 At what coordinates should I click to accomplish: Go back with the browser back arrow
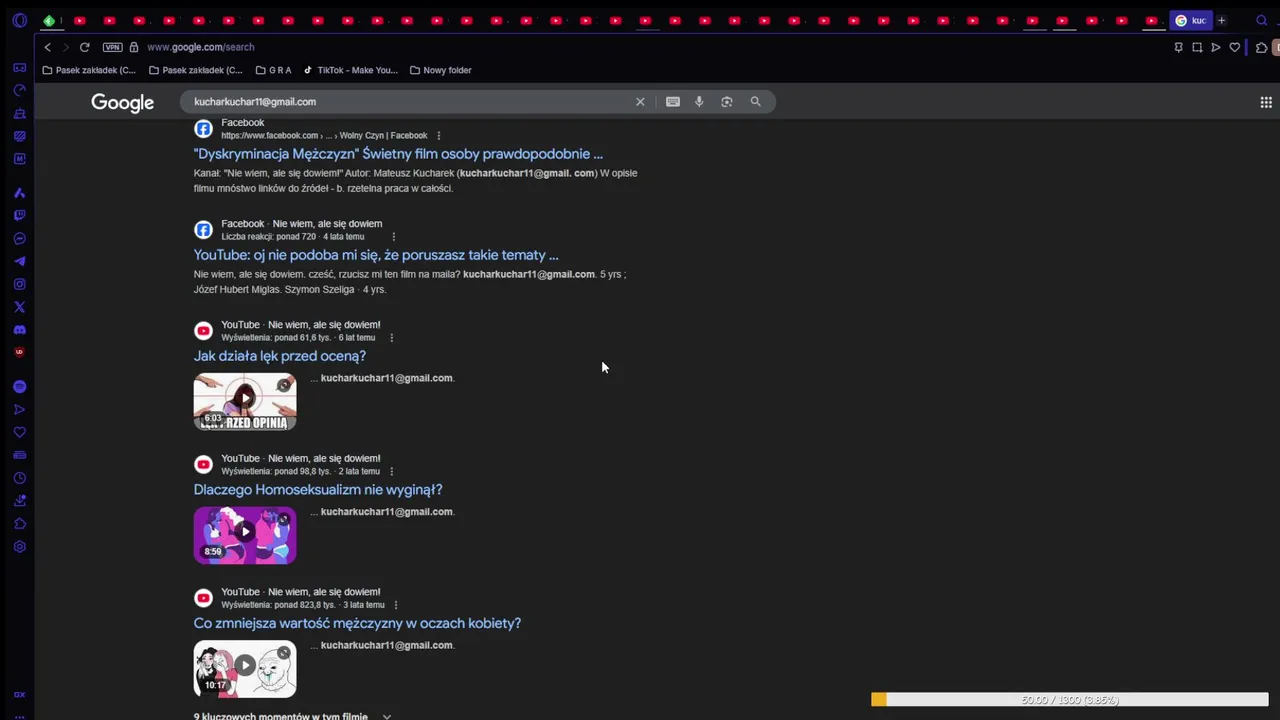(x=47, y=47)
